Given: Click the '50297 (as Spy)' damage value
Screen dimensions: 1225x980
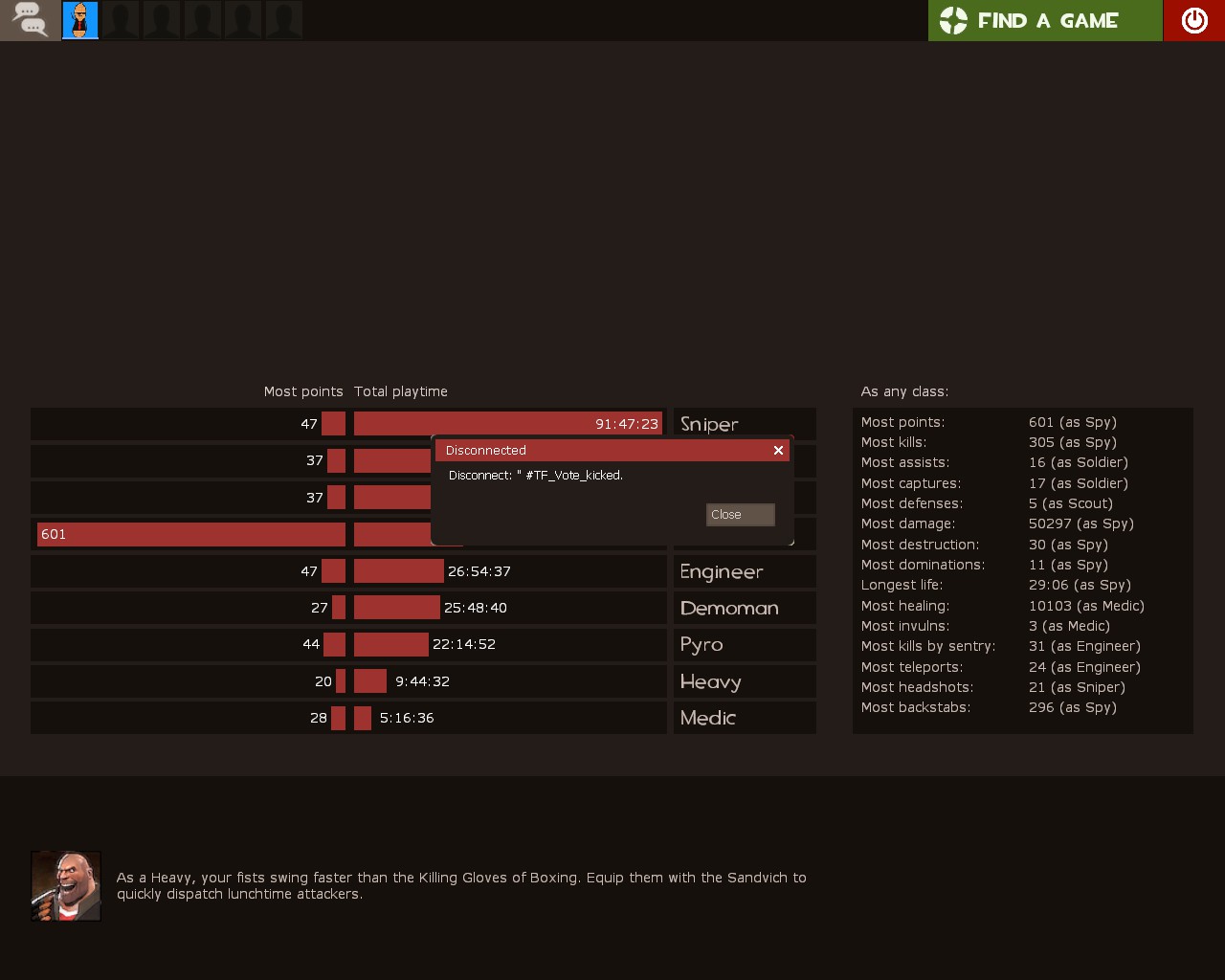Looking at the screenshot, I should pos(1081,523).
